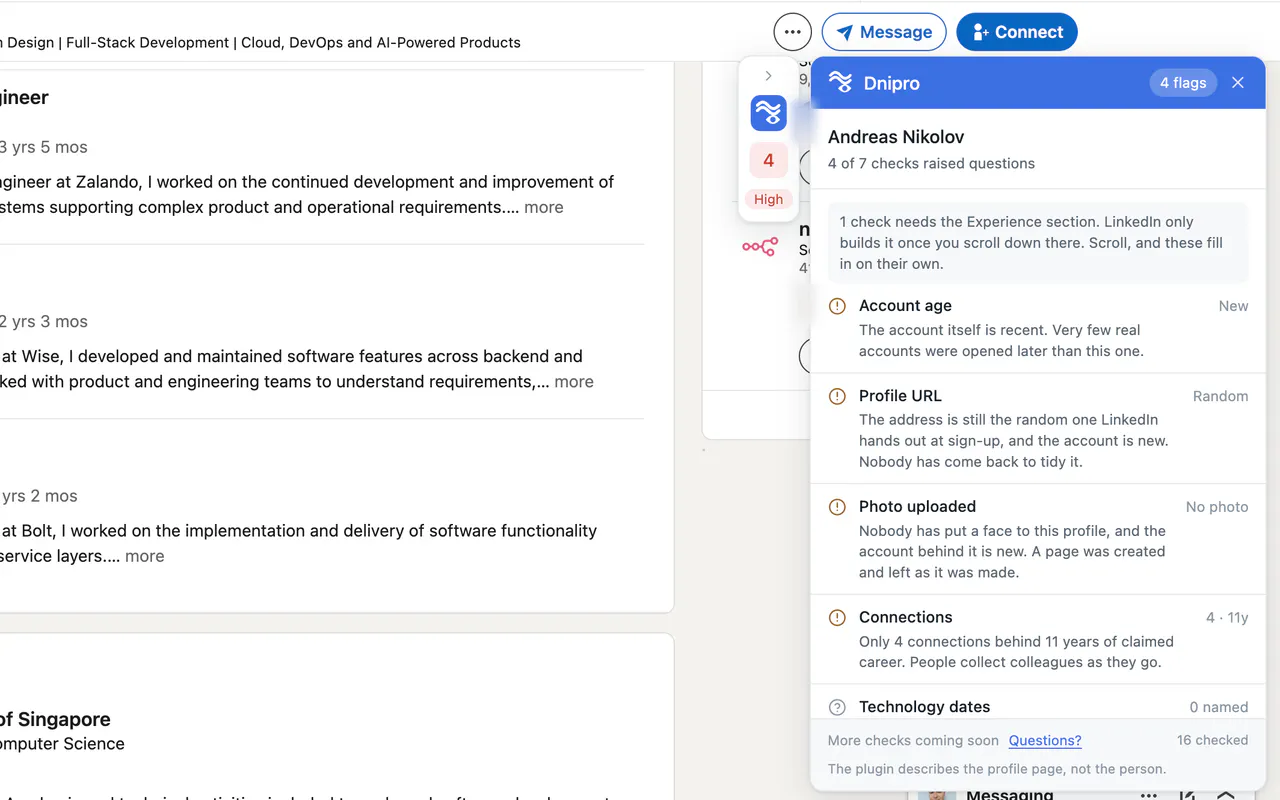Click the blue Dnipro icon in side widget

coord(768,113)
